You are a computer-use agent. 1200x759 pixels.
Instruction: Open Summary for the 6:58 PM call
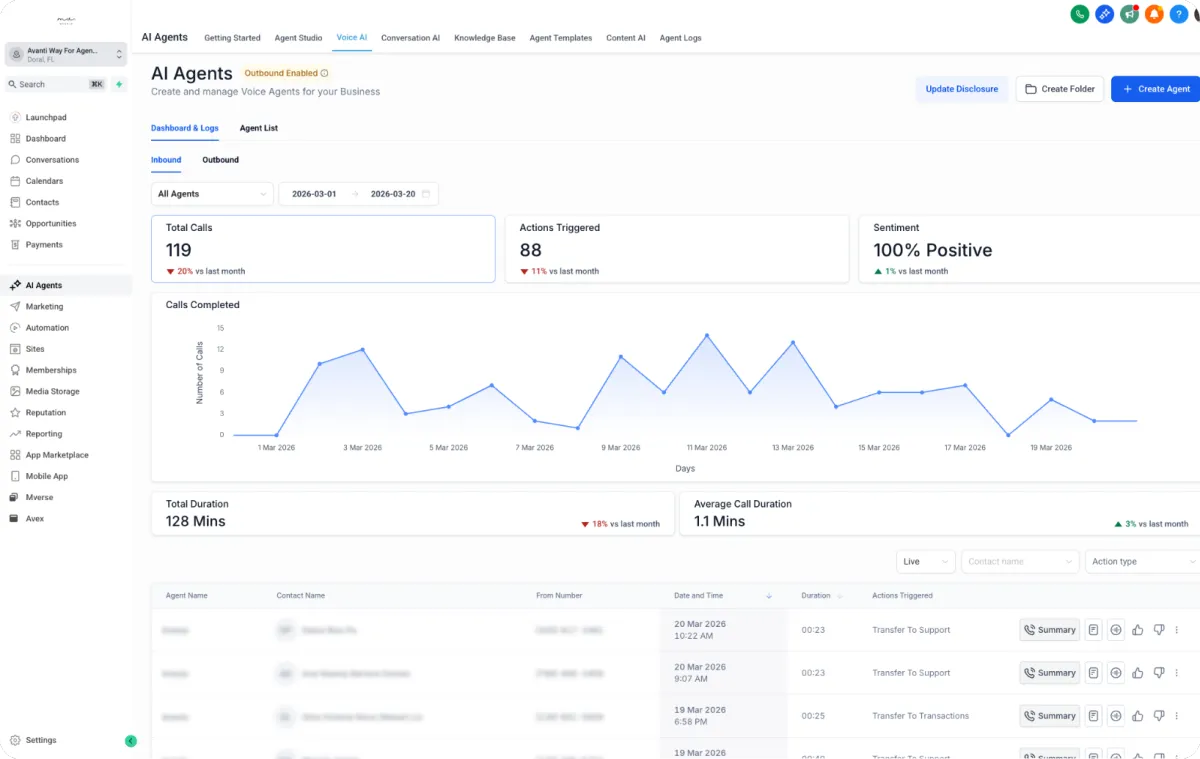click(x=1049, y=716)
